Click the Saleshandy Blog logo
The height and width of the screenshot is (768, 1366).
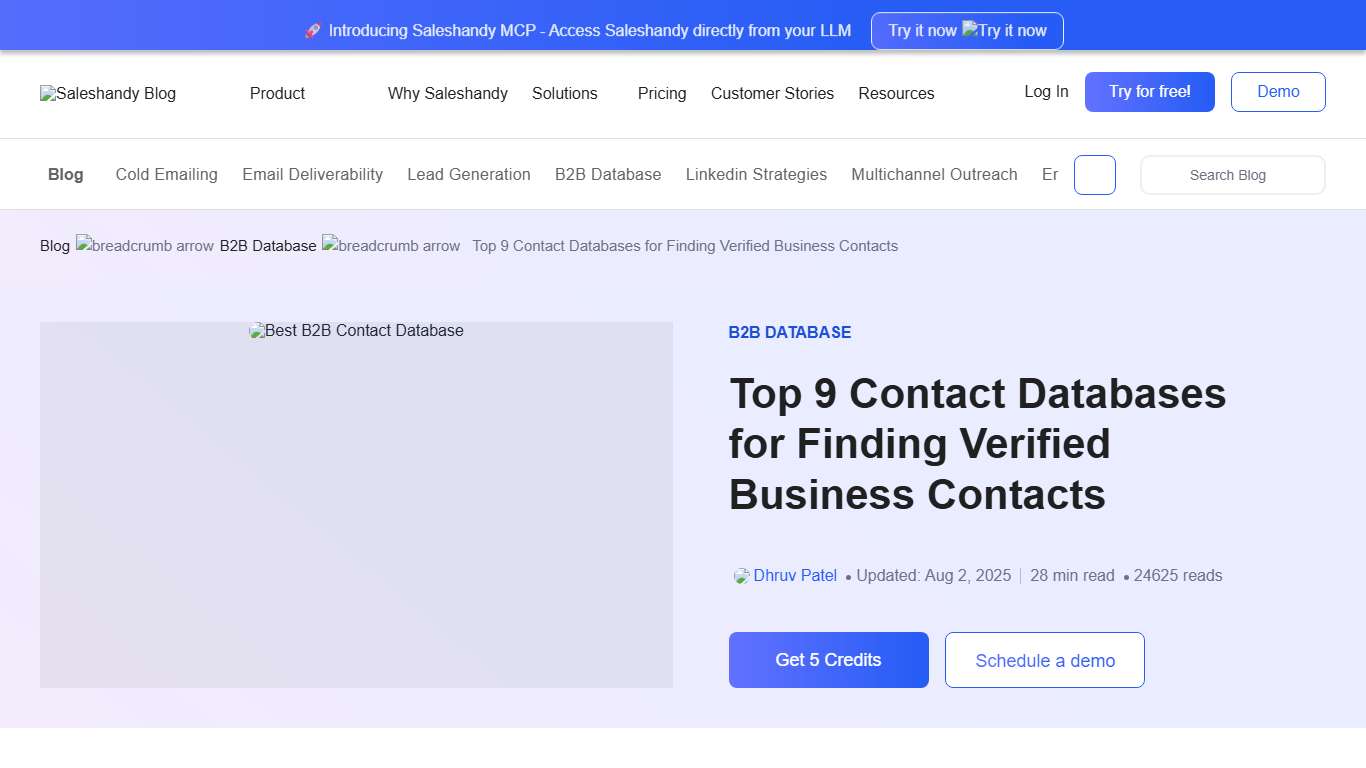click(x=107, y=93)
